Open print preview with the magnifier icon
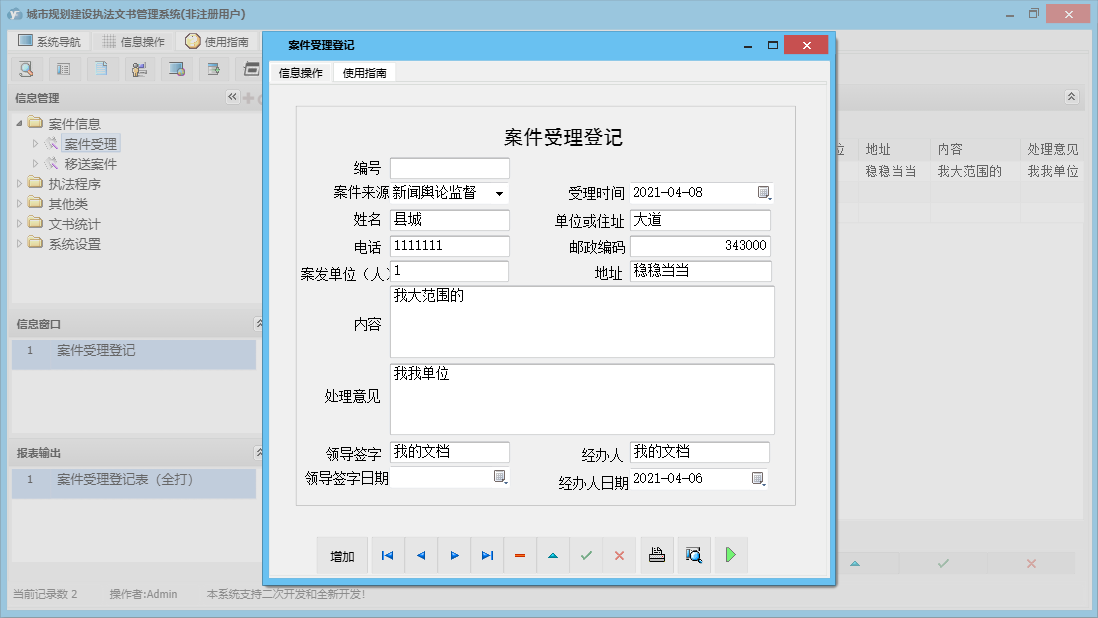 (693, 555)
